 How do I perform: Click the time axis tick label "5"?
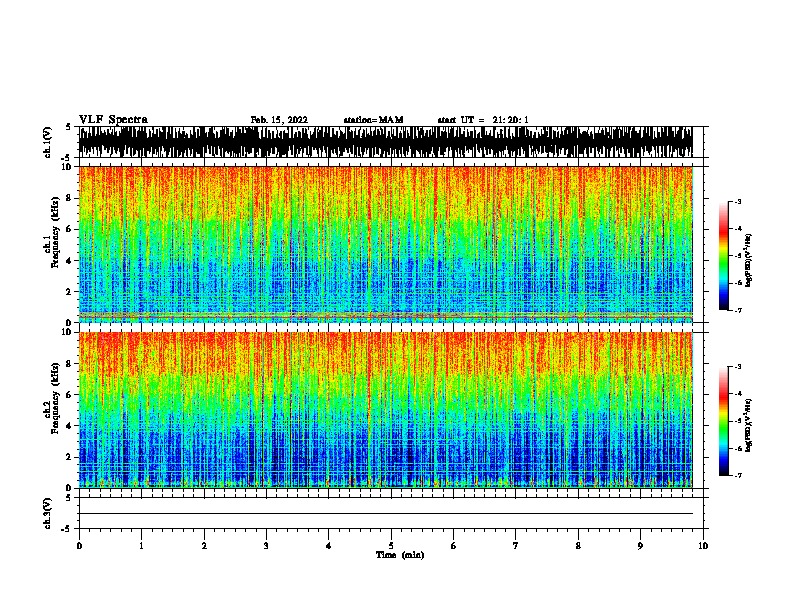coord(391,546)
